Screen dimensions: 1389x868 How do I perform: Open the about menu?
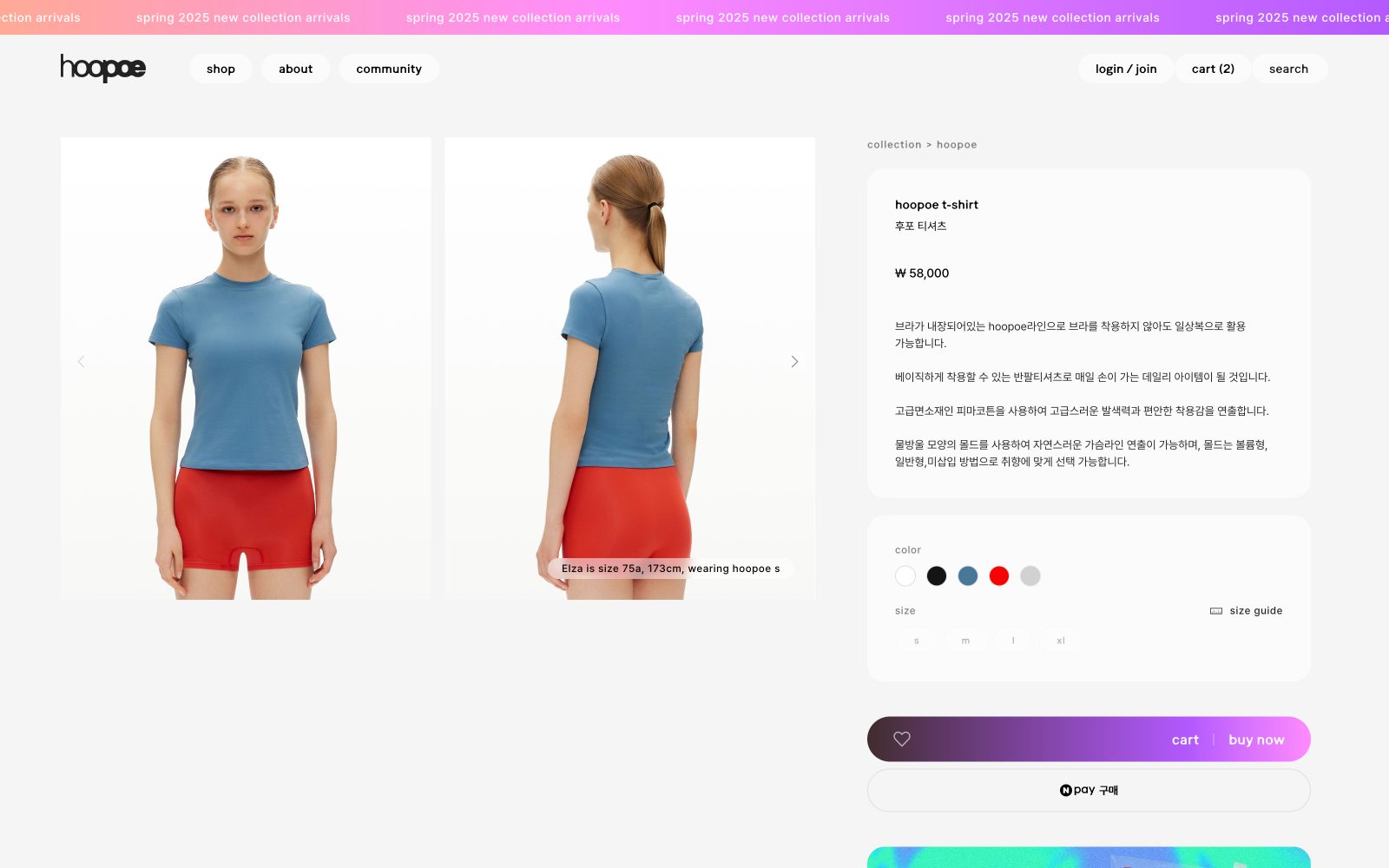coord(295,69)
